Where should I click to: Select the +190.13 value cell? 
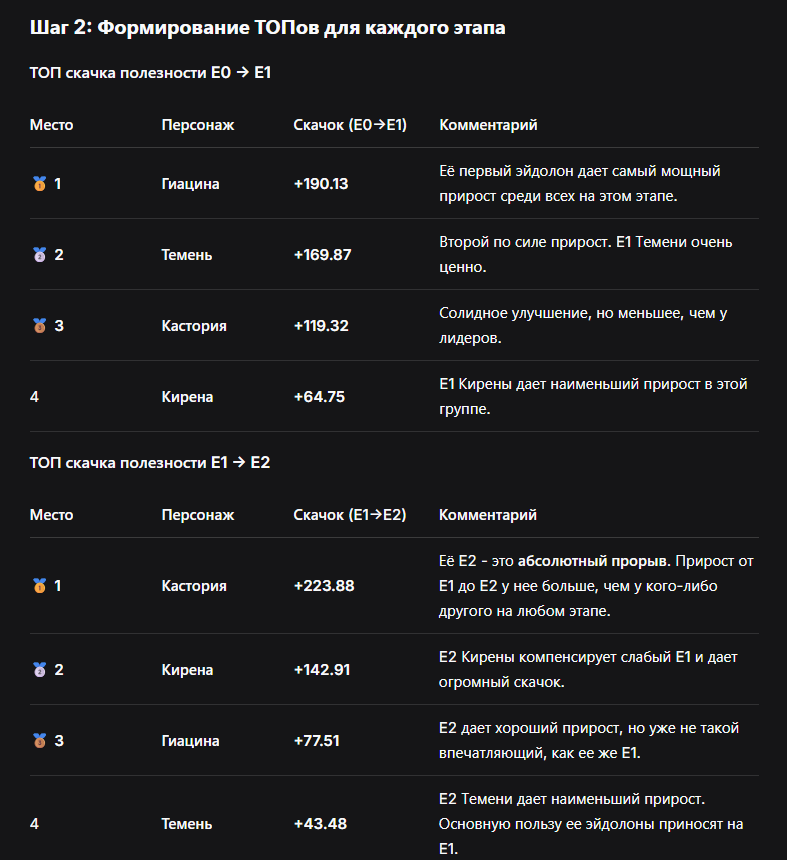coord(321,184)
